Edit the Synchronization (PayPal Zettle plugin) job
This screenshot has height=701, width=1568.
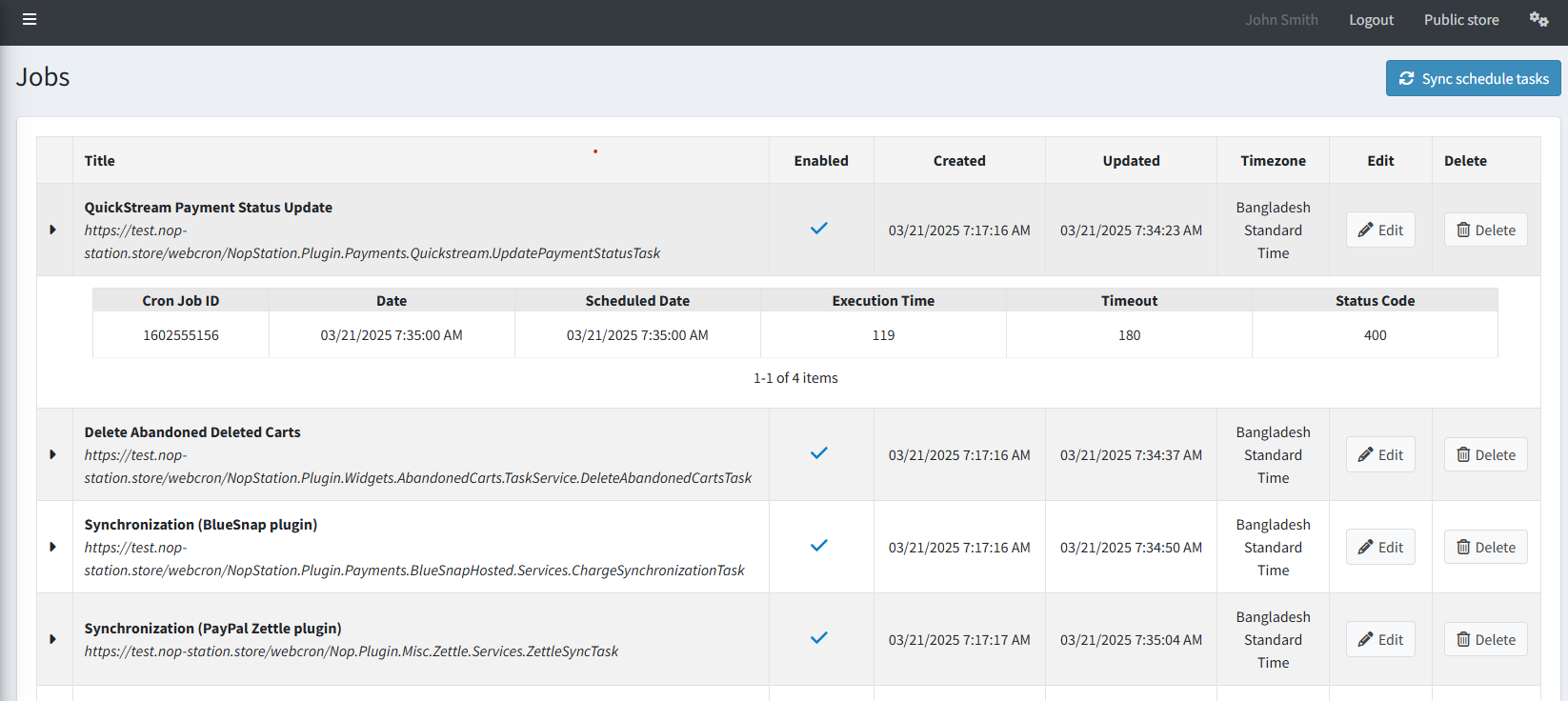pyautogui.click(x=1380, y=639)
